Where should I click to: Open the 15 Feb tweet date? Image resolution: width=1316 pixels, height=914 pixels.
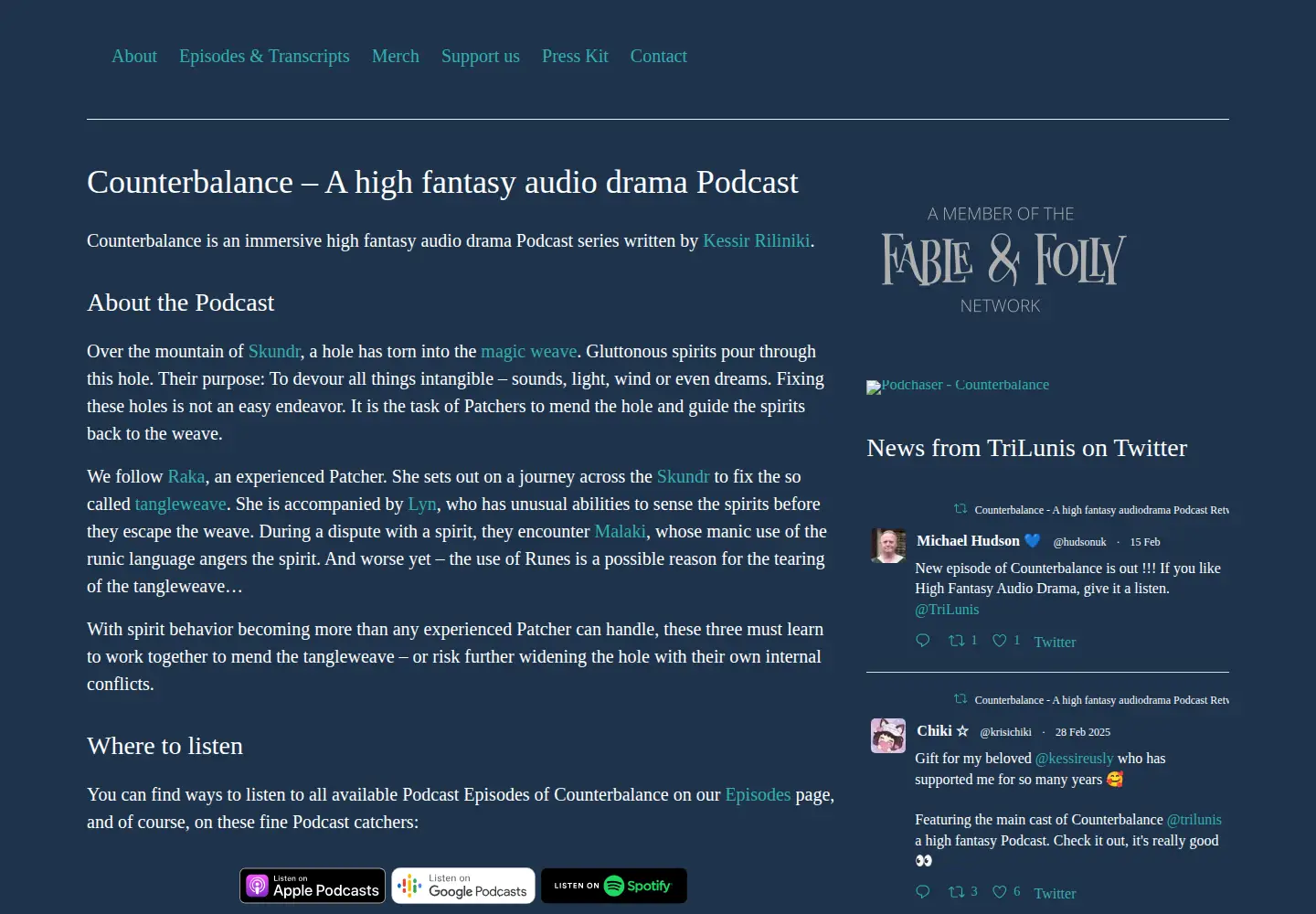1145,542
